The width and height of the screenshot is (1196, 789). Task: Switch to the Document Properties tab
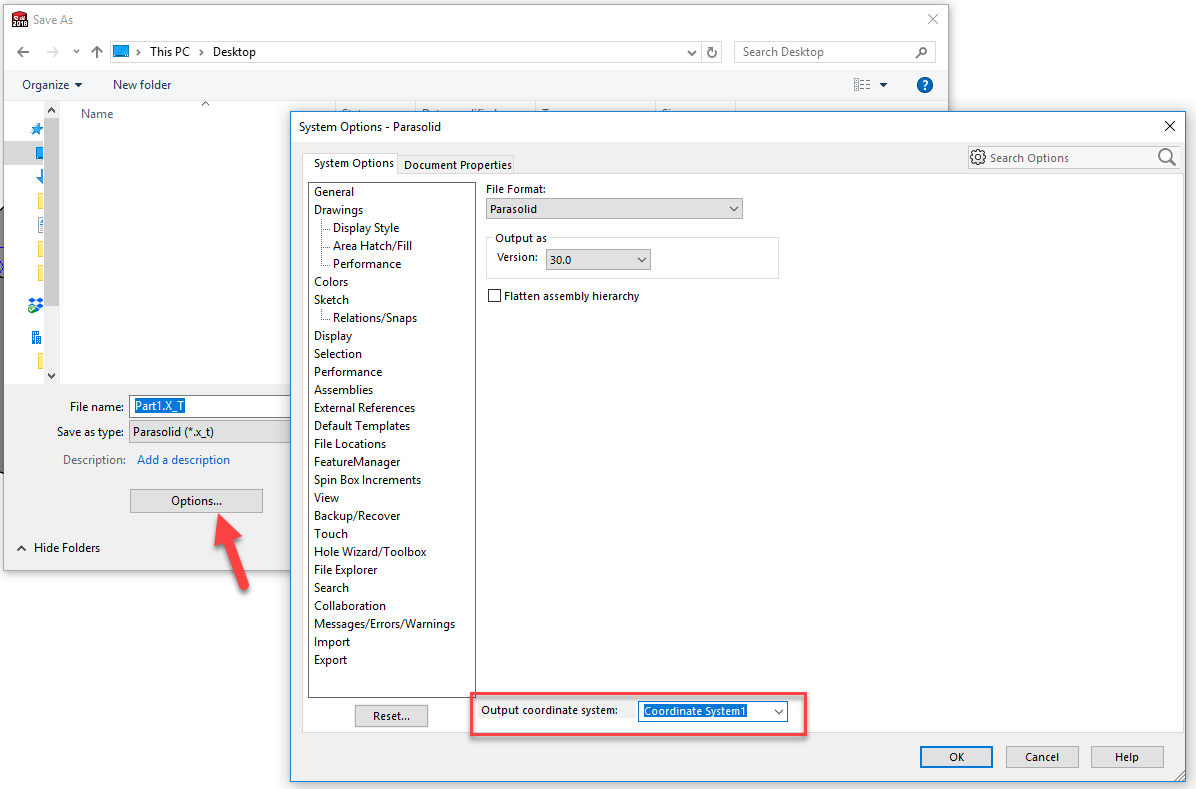click(x=457, y=165)
